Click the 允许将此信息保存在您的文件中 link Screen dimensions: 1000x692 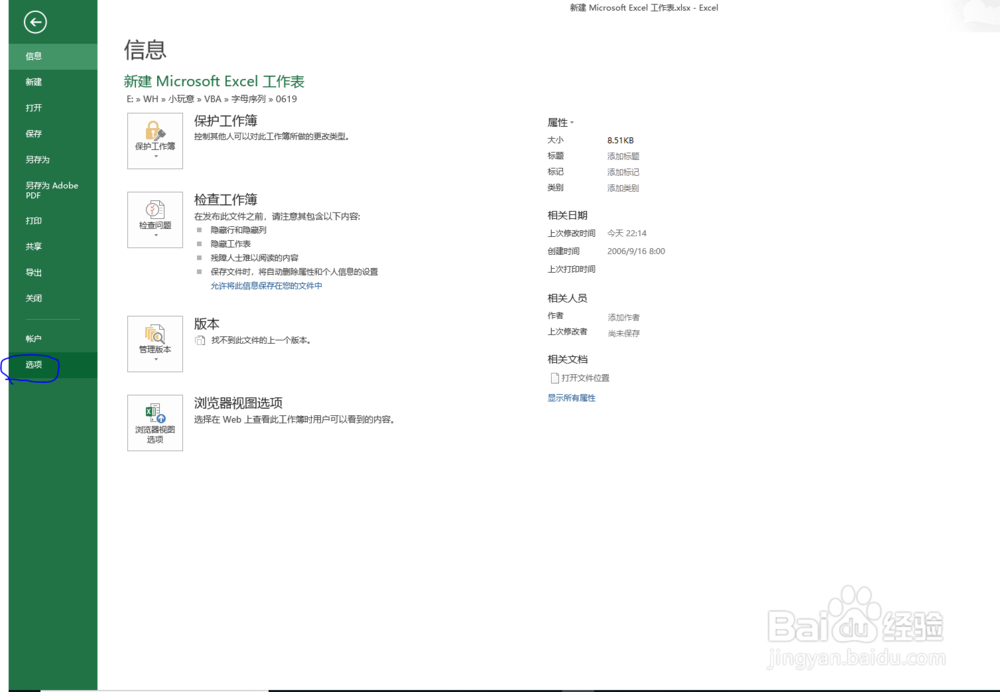pyautogui.click(x=267, y=286)
